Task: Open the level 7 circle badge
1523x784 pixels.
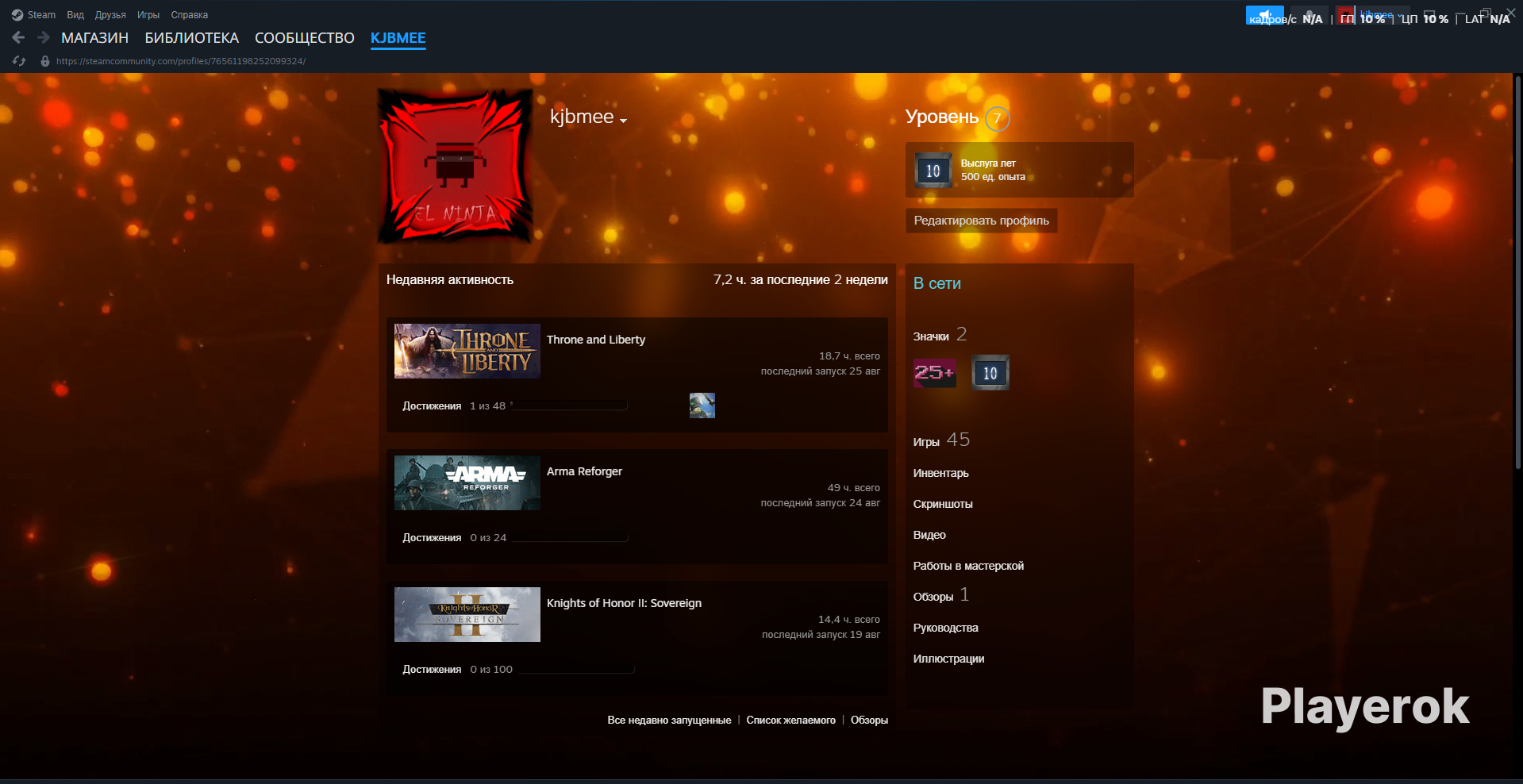Action: [998, 118]
